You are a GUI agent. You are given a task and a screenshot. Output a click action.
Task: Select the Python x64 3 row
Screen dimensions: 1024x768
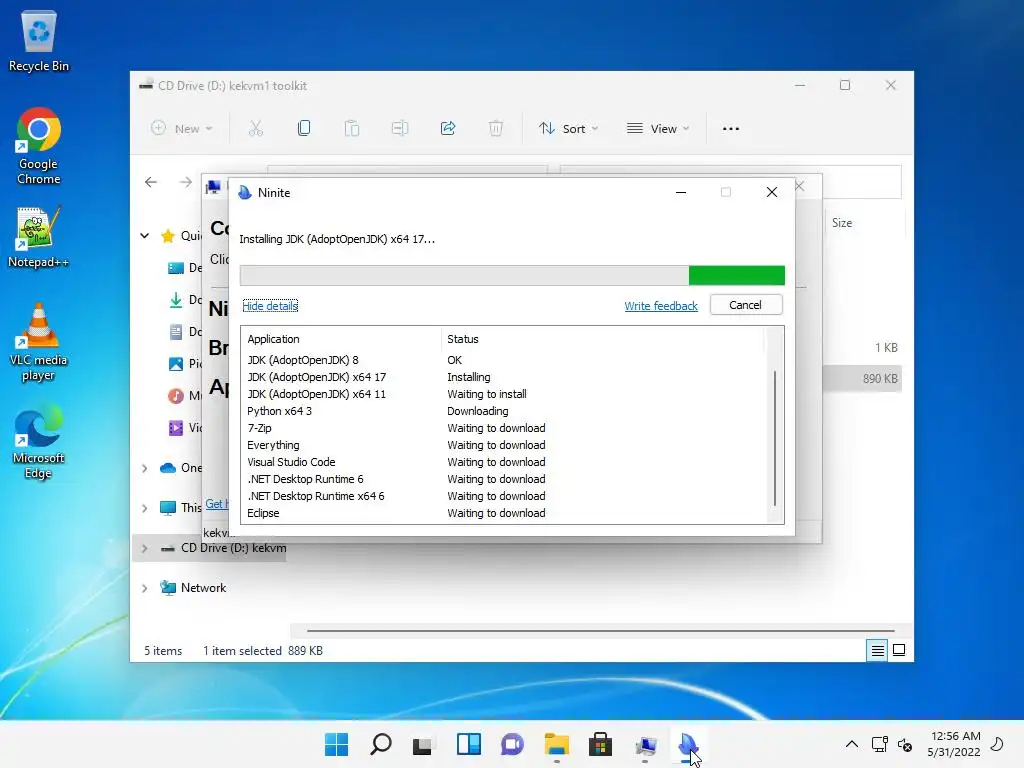click(502, 411)
